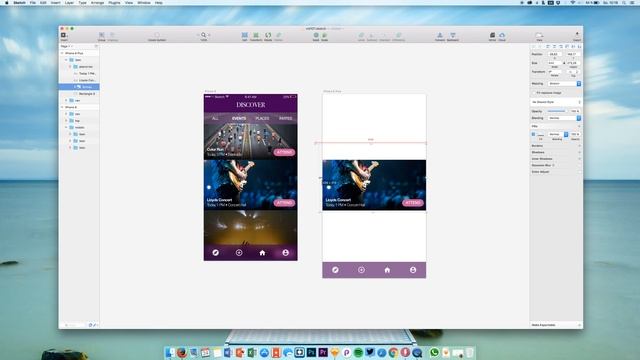Click the Backward toolbar icon
Viewport: 640px width, 360px height.
(x=453, y=36)
